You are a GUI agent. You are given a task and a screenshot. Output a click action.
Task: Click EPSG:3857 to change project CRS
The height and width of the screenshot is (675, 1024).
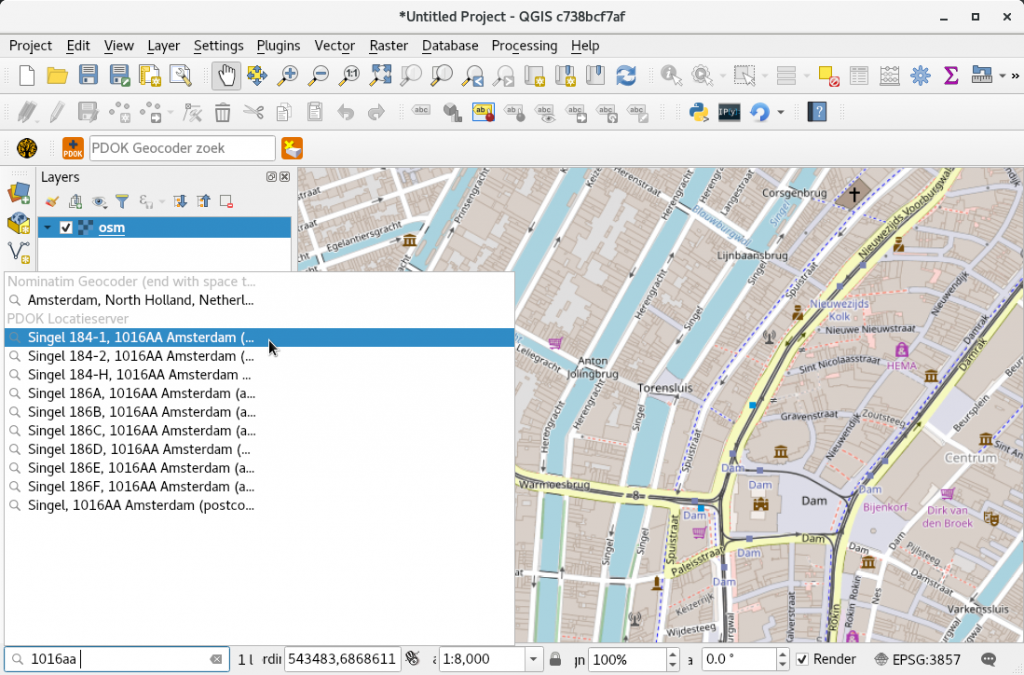coord(927,659)
